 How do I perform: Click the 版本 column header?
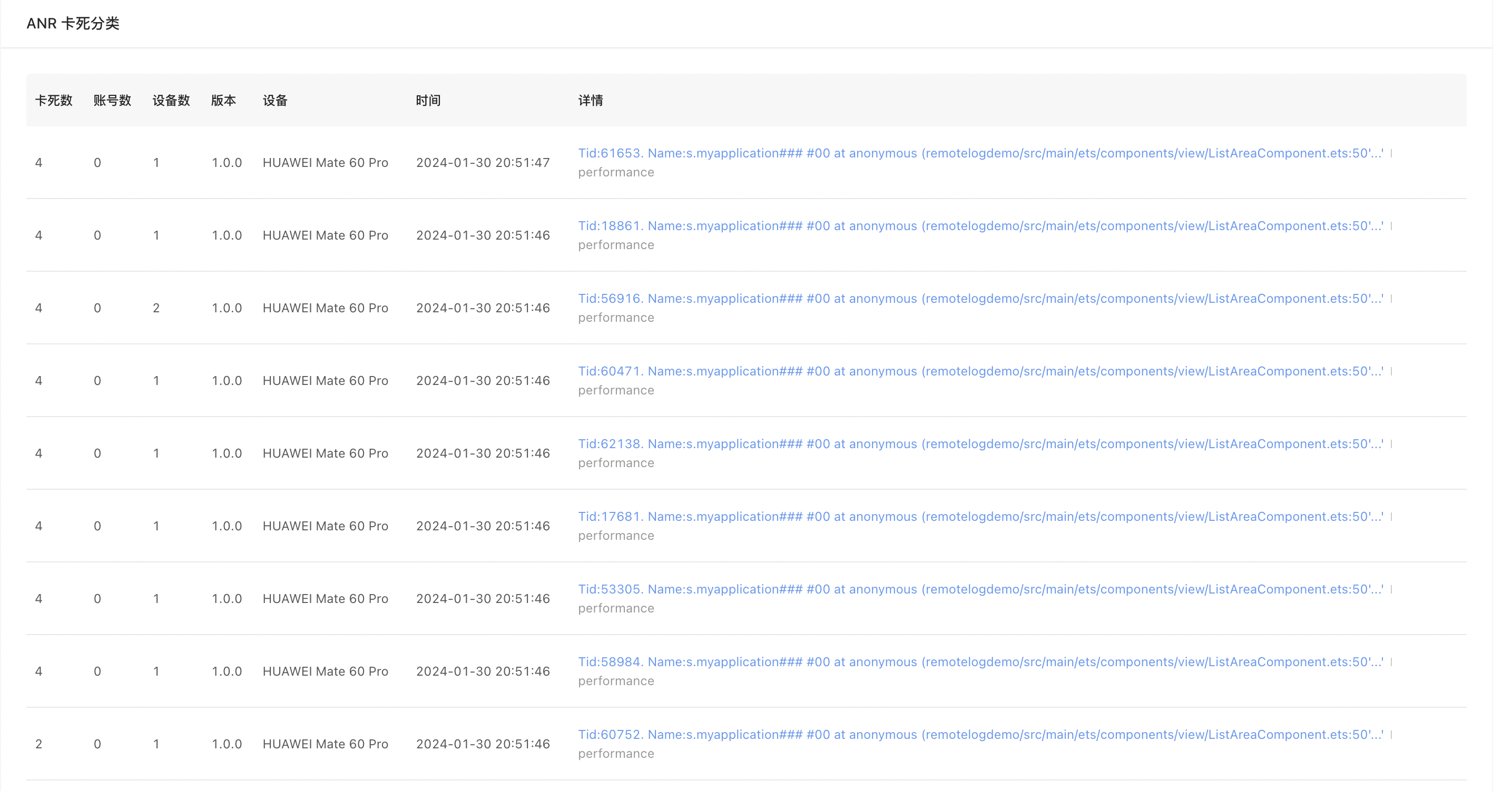223,101
